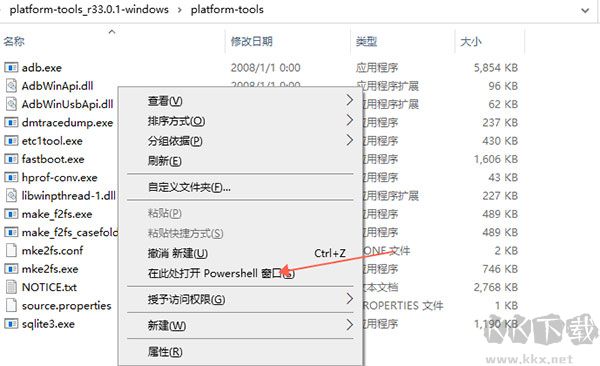Select the dmtracedump.exe file name
Viewport: 600px width, 366px height.
(67, 123)
